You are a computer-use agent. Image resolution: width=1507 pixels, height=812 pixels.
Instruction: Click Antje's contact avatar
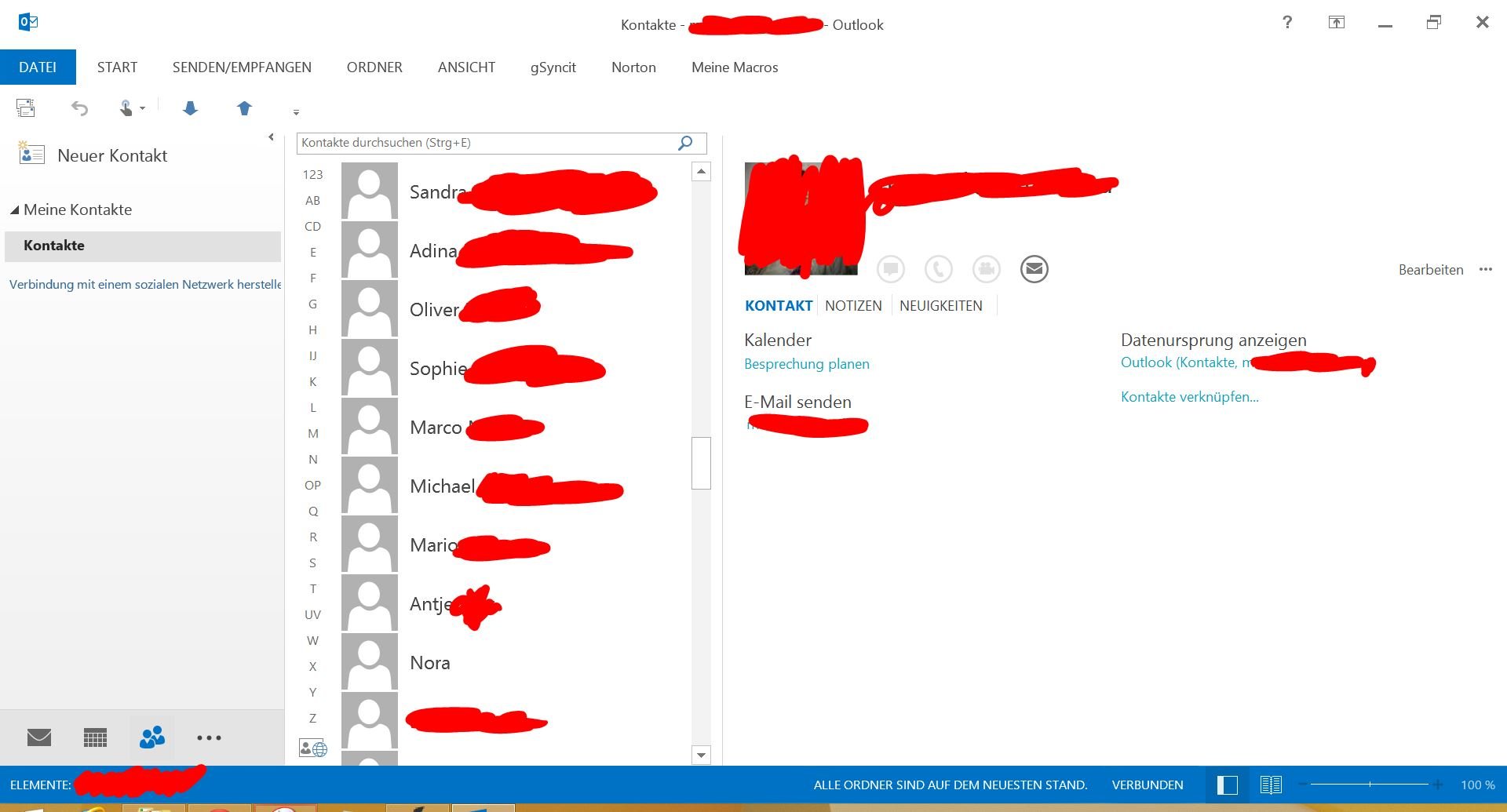[370, 603]
